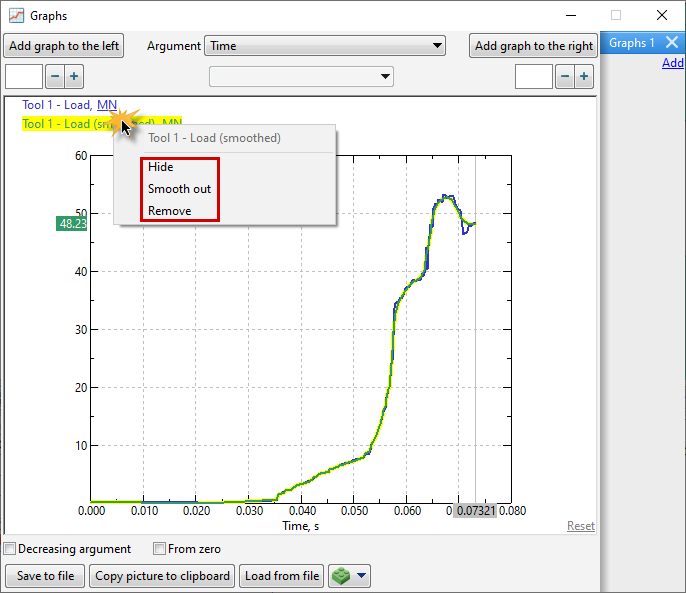Click the right minus stepper button
Image resolution: width=686 pixels, height=593 pixels.
(564, 77)
